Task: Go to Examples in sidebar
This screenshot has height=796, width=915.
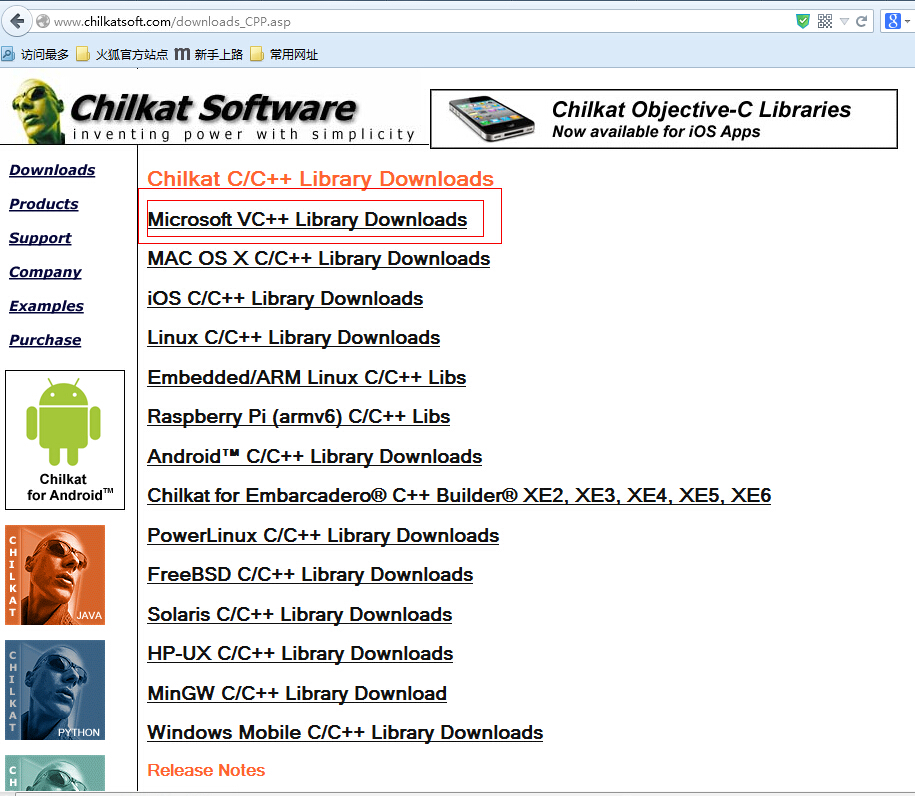Action: point(47,306)
